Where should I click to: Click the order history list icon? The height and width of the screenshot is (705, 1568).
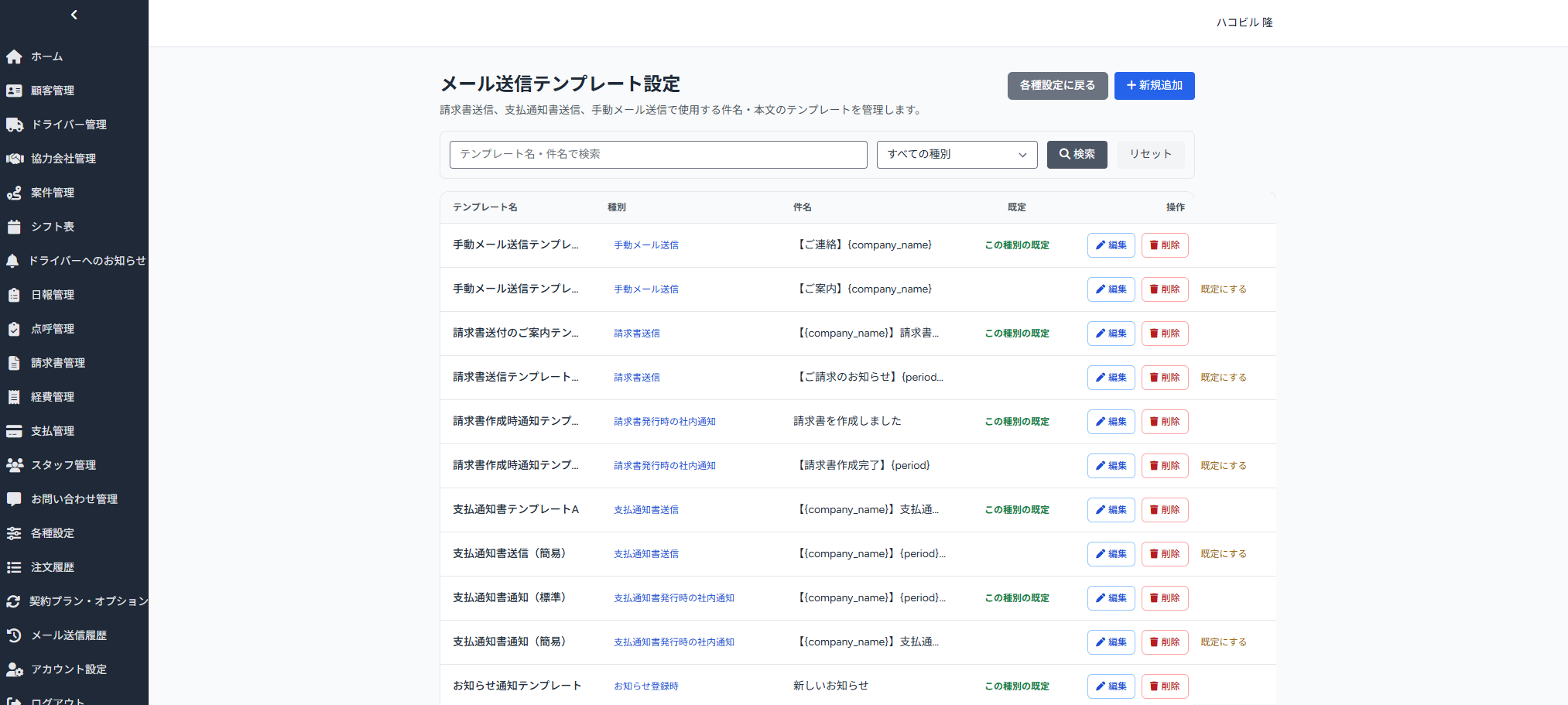tap(14, 567)
